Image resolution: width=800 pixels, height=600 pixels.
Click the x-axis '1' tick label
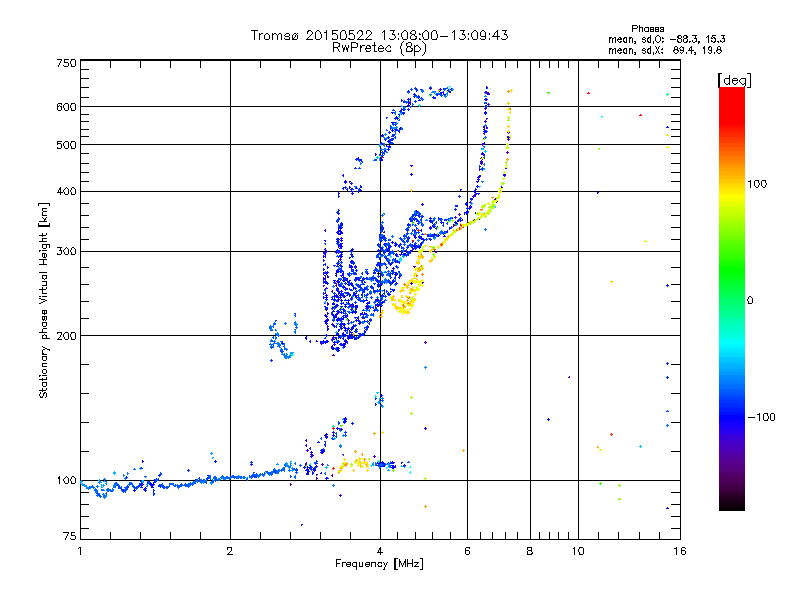point(80,551)
